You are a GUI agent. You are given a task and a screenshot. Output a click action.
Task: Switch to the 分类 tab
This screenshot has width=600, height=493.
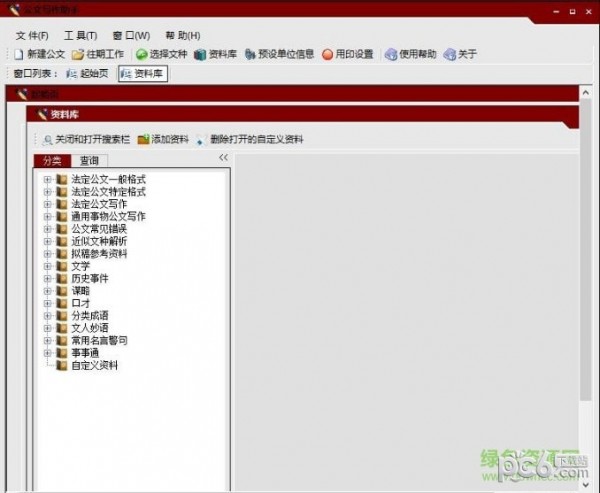click(52, 161)
